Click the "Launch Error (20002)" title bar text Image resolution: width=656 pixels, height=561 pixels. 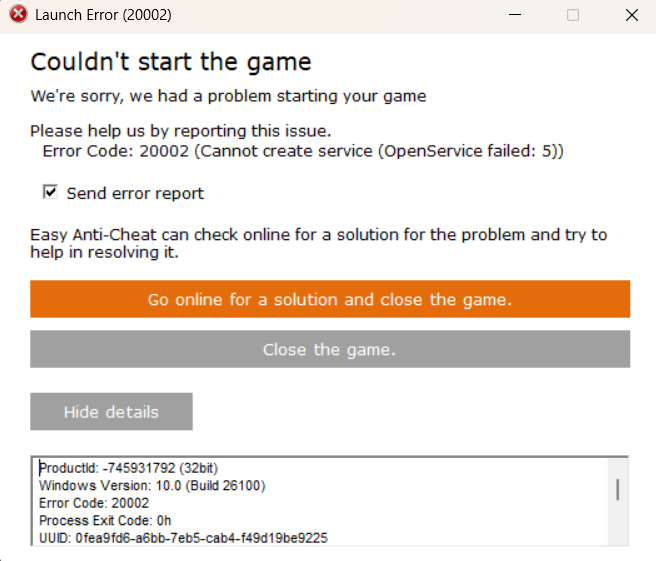(x=103, y=15)
